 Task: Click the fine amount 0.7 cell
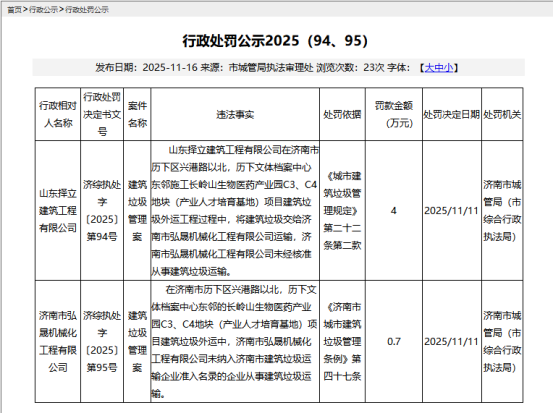point(394,342)
